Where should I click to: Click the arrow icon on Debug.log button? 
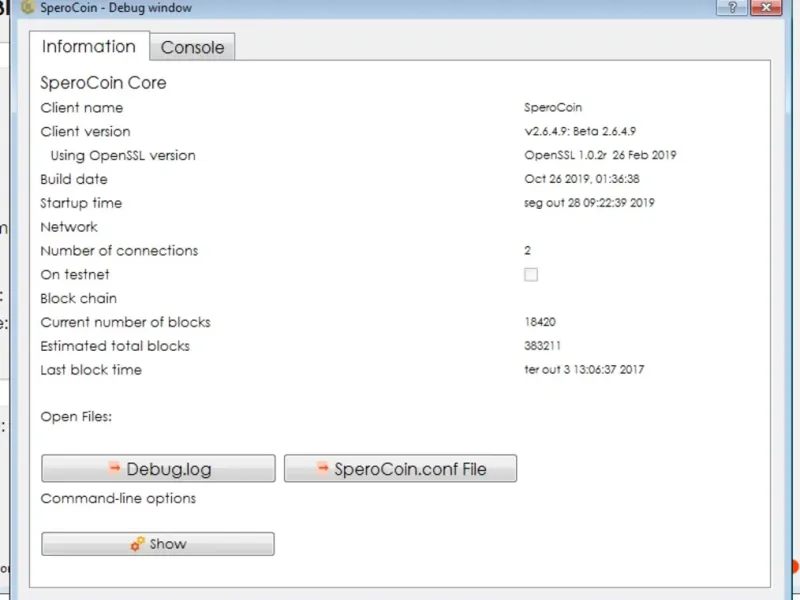[x=115, y=467]
